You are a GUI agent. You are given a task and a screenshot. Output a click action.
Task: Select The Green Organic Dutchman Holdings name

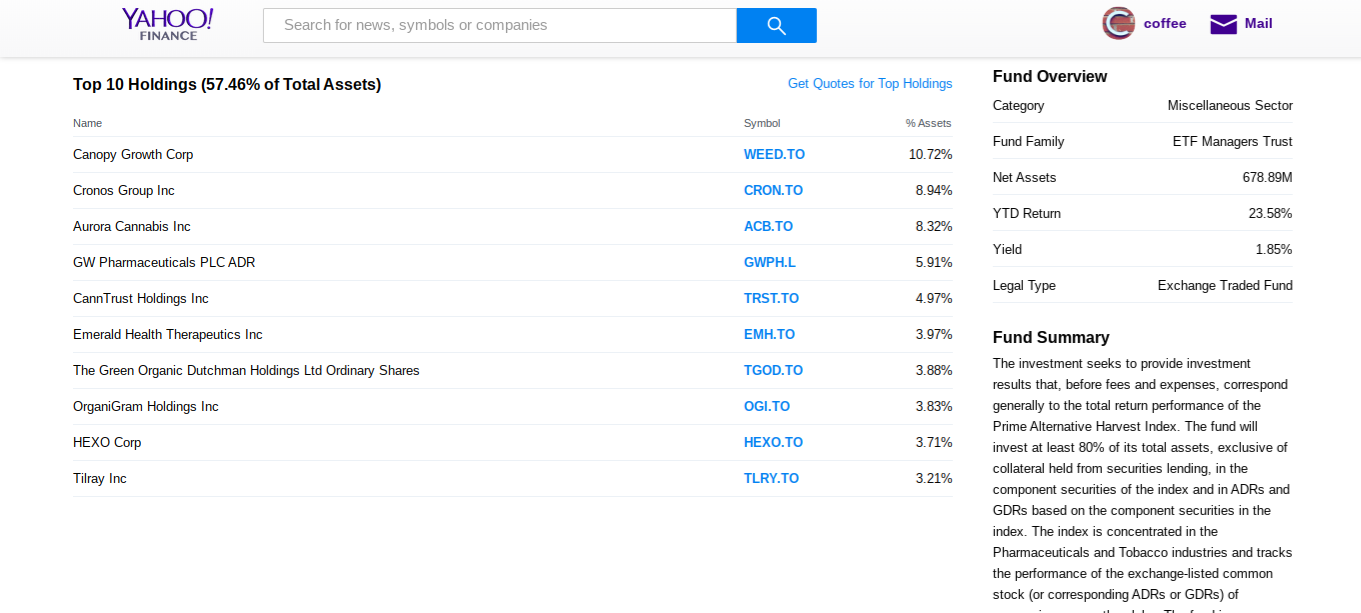(x=246, y=371)
